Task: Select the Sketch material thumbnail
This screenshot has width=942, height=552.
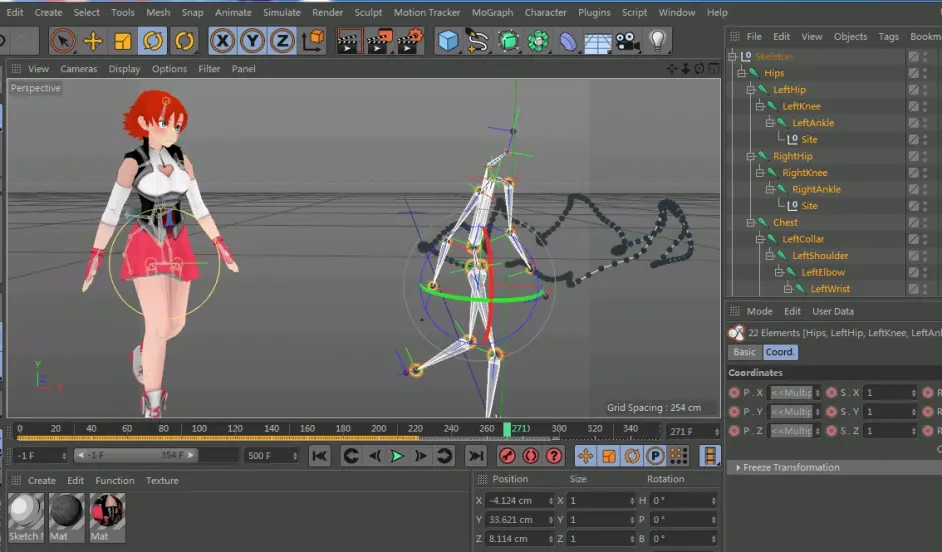Action: coord(24,512)
